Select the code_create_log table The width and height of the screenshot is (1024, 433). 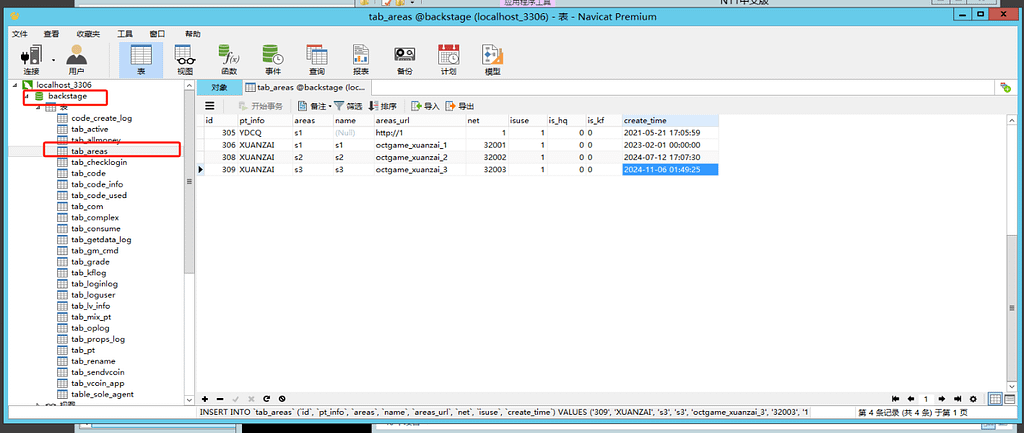tap(101, 118)
